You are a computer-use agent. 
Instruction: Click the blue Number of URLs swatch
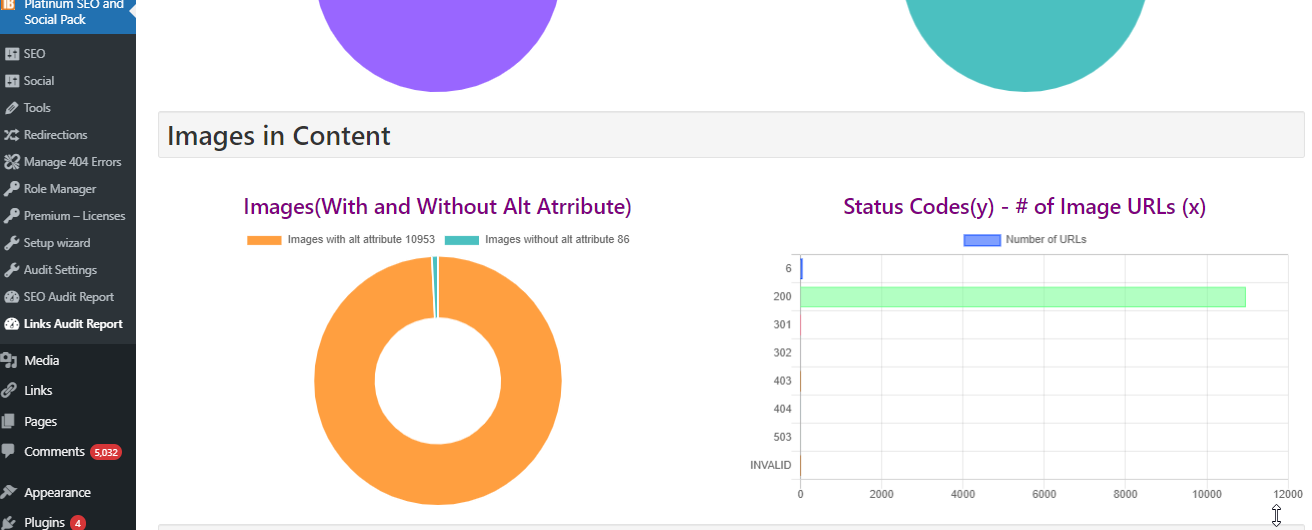[982, 240]
